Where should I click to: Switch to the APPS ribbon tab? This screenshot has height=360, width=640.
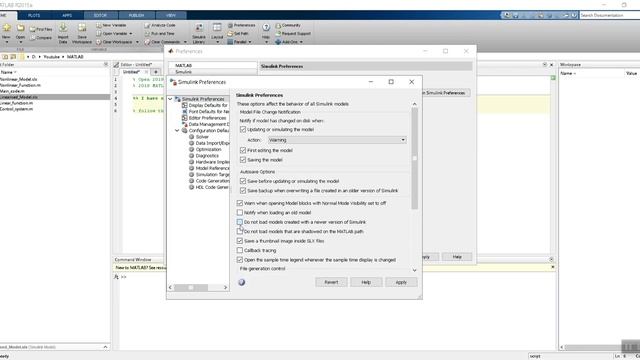click(67, 16)
